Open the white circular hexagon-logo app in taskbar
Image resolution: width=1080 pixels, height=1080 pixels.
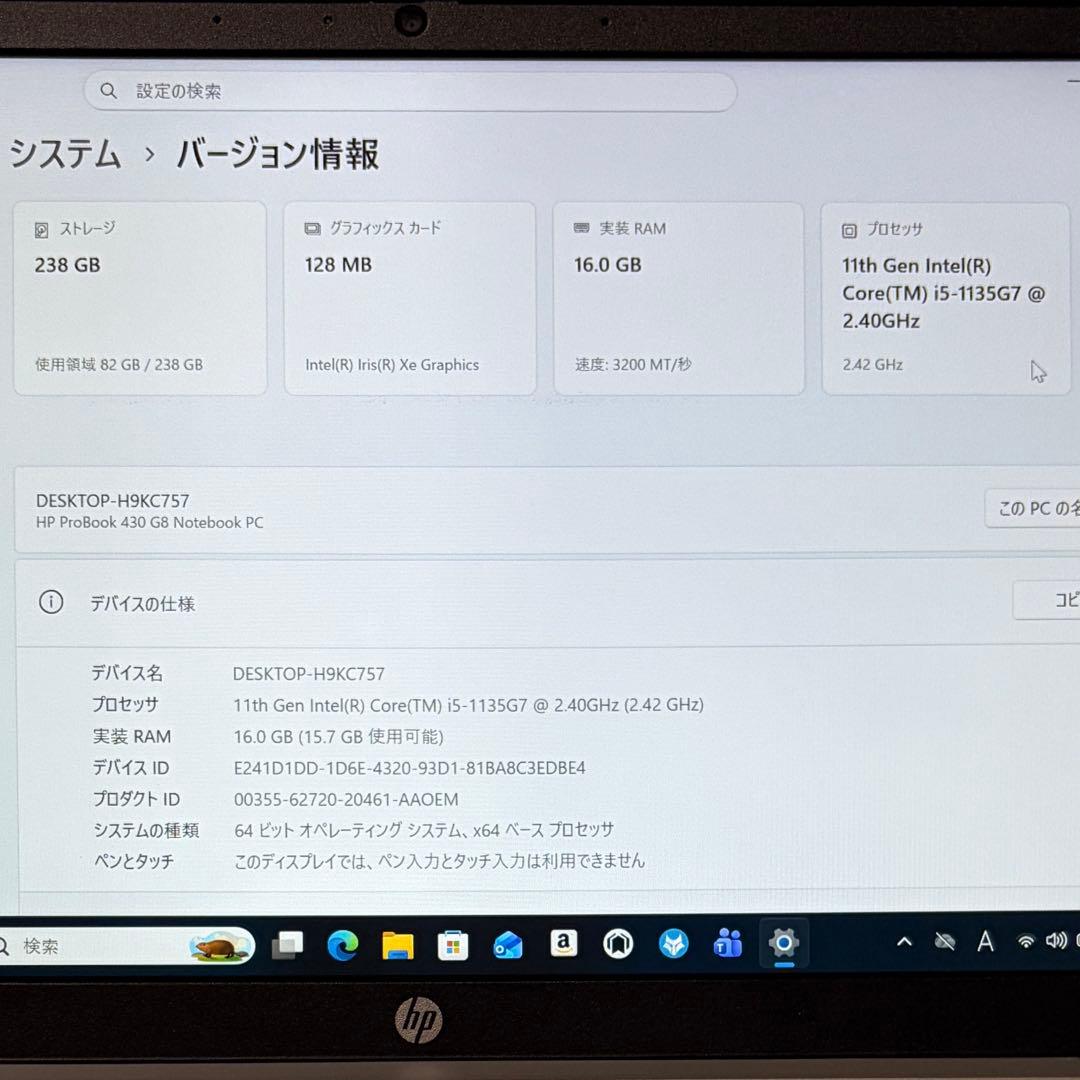pyautogui.click(x=618, y=944)
